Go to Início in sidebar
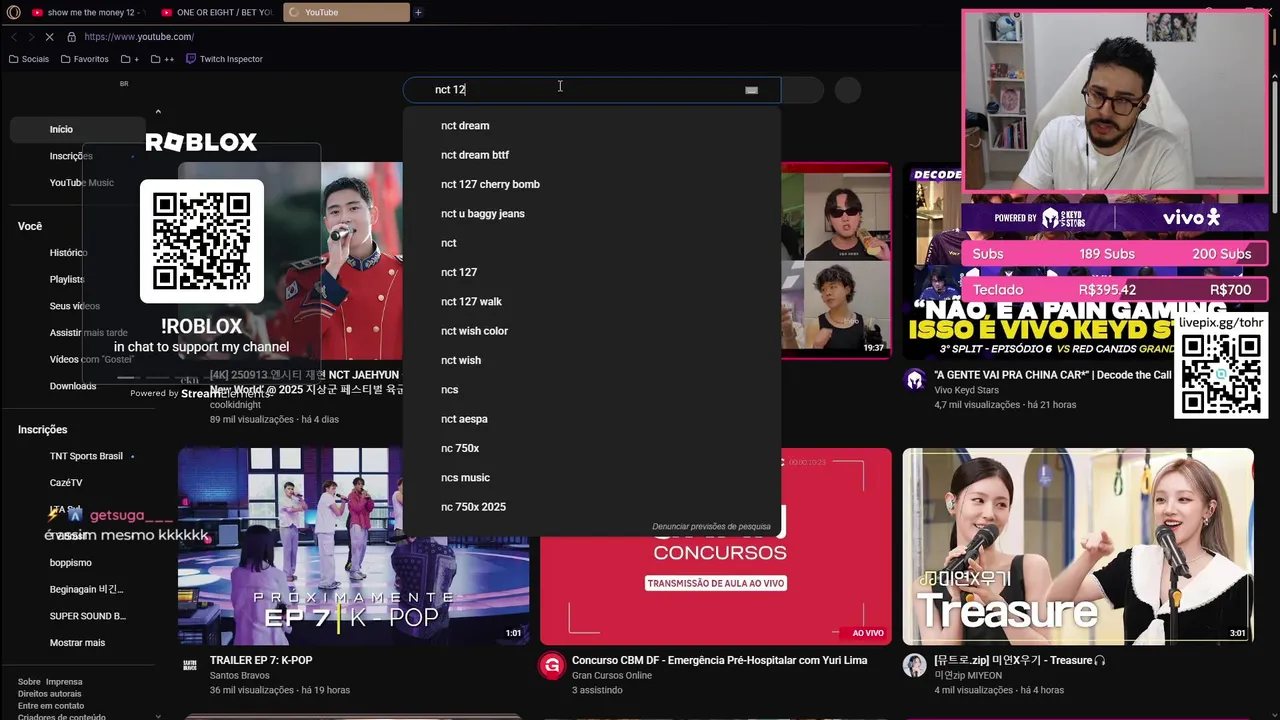 78,129
